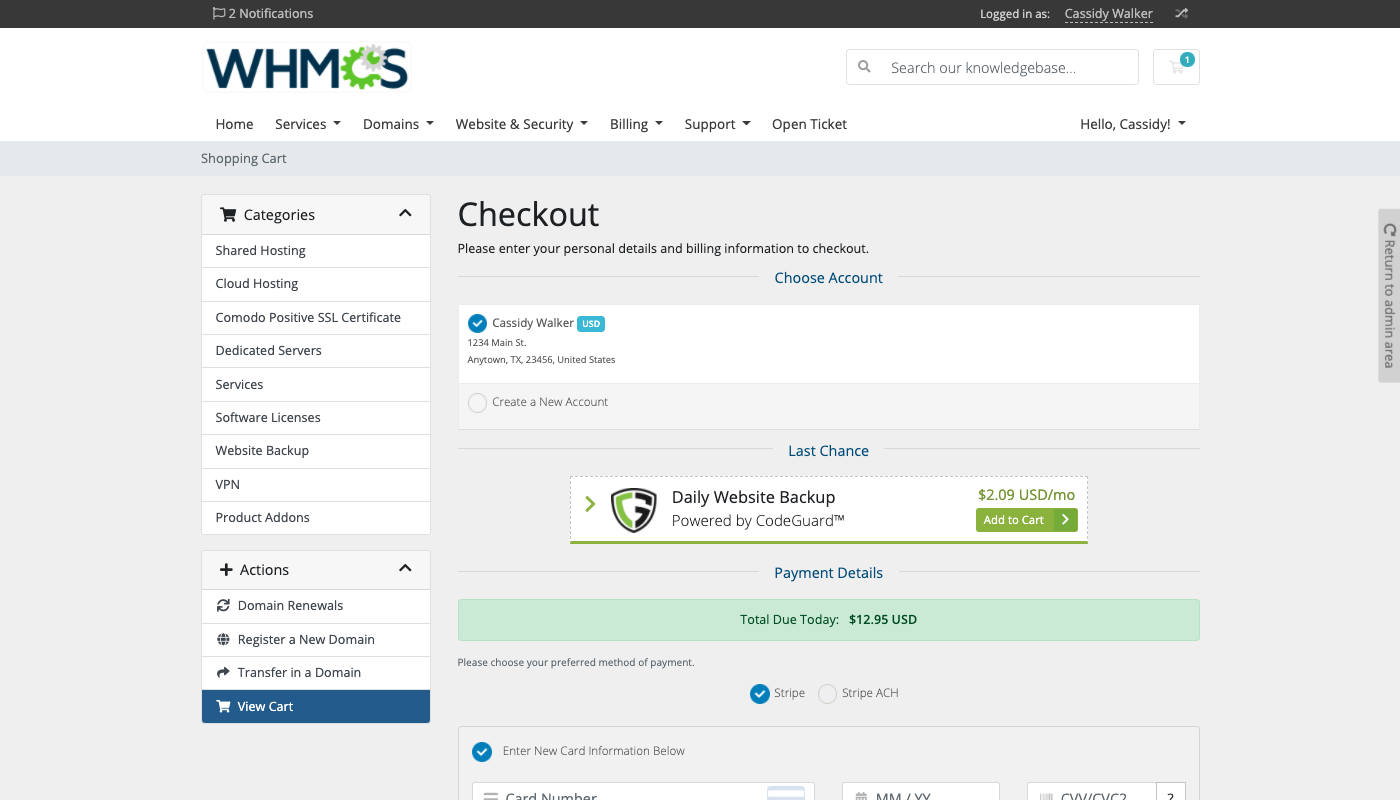Click the CodeGuard shield logo

[x=633, y=510]
